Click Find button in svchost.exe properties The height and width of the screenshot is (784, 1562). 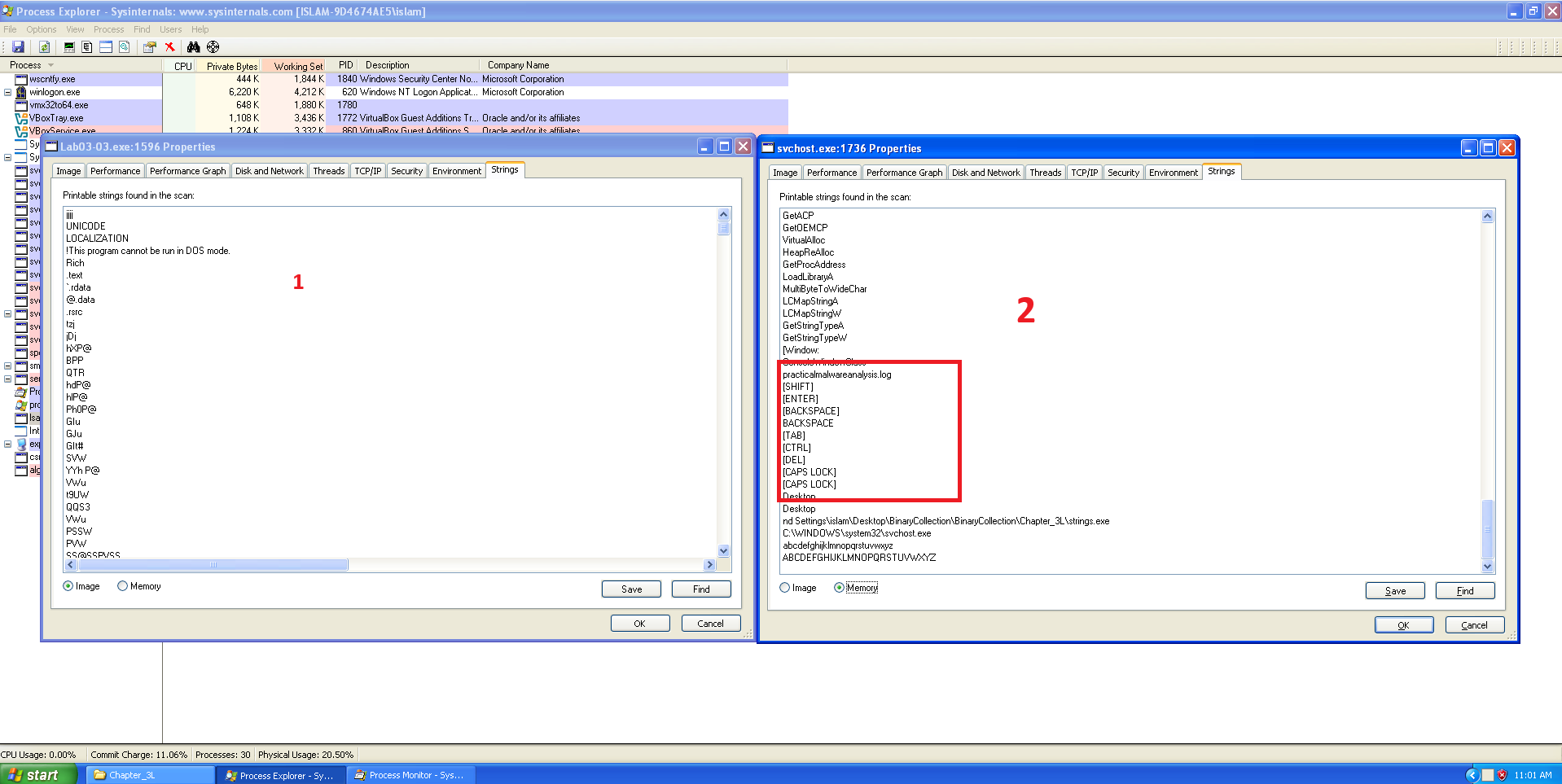1464,591
